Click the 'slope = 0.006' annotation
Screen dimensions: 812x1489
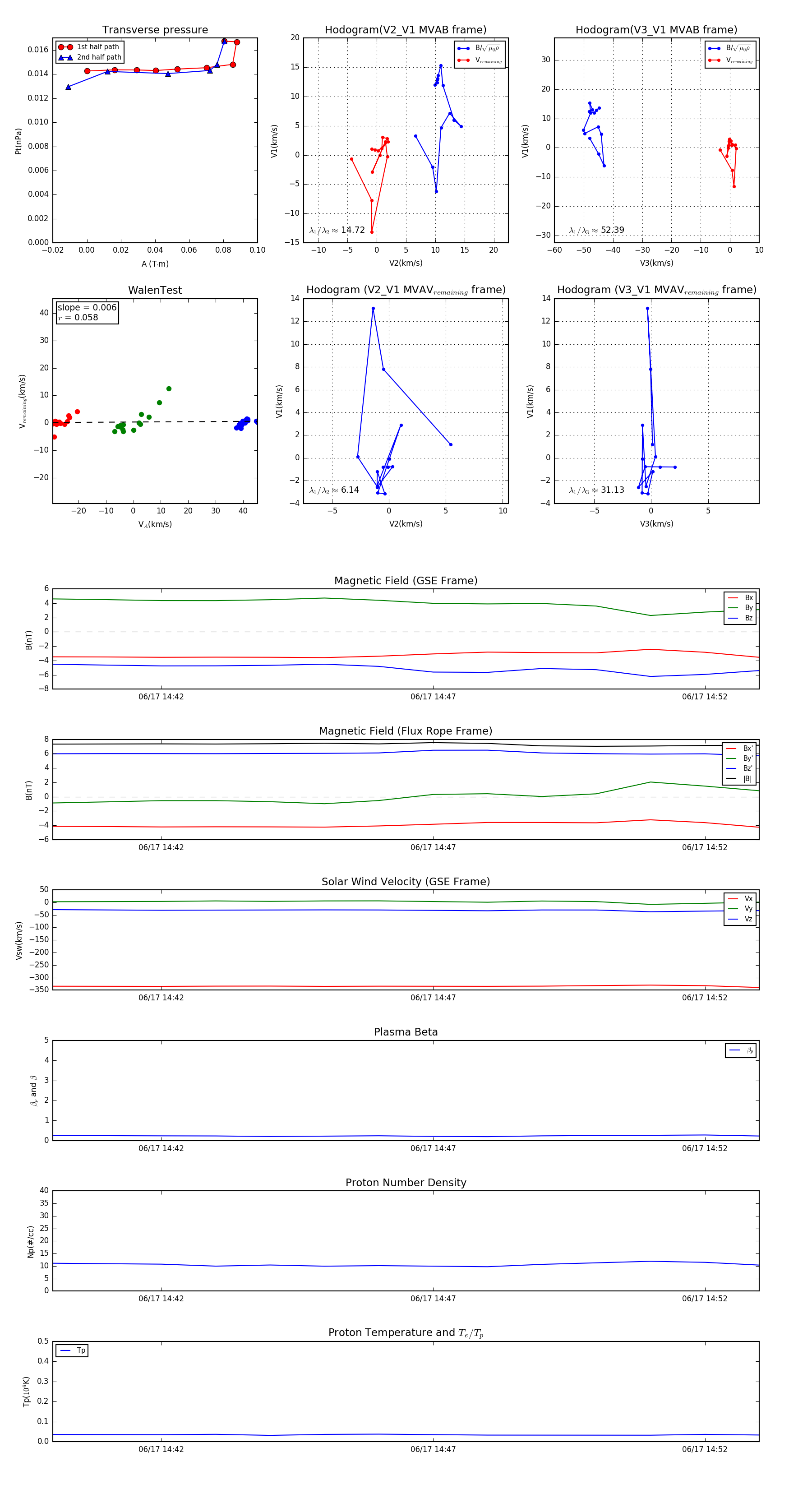(x=87, y=308)
